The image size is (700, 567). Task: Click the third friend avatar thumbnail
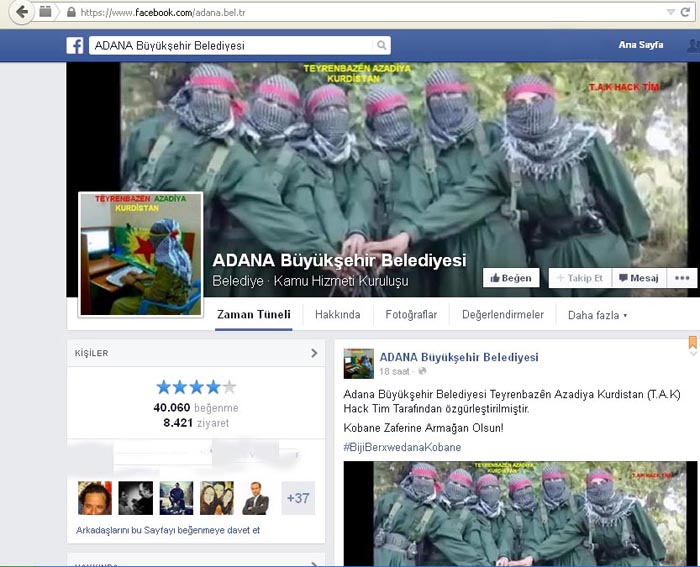[x=176, y=498]
